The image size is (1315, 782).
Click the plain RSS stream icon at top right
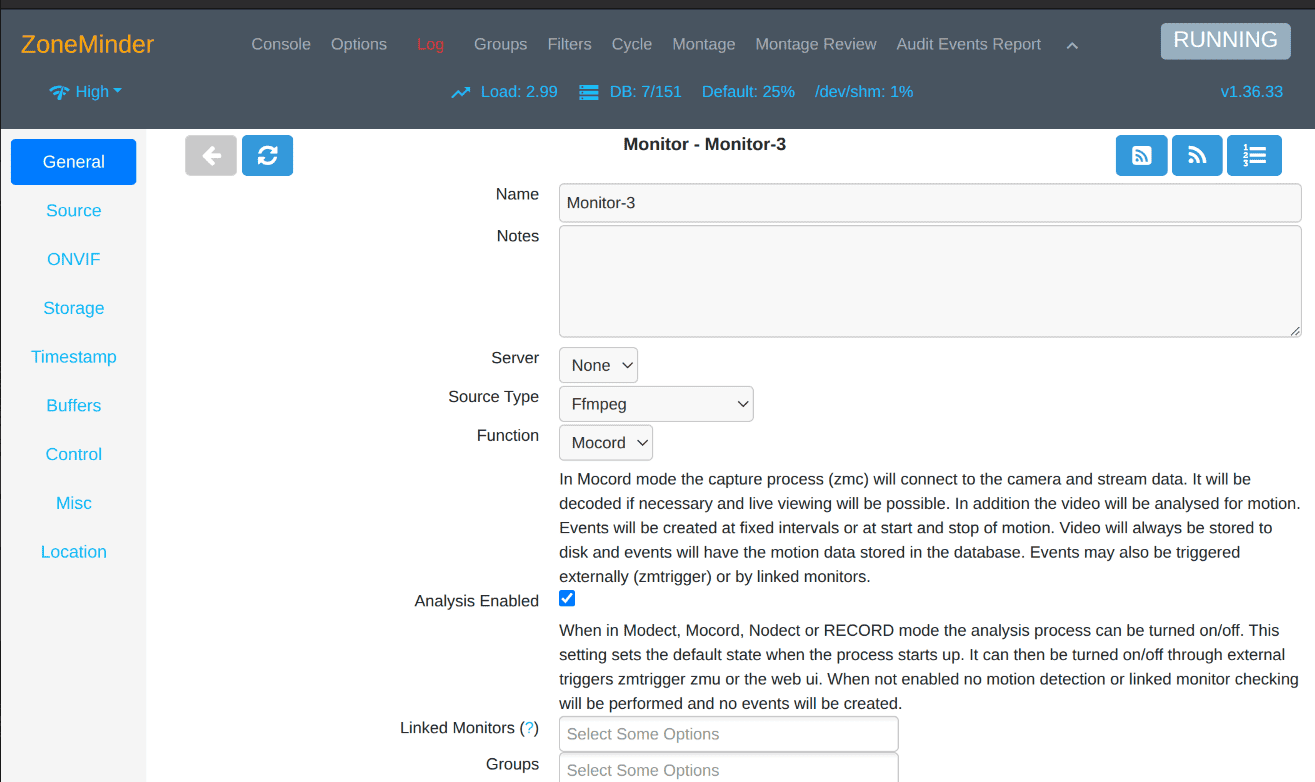click(x=1197, y=155)
